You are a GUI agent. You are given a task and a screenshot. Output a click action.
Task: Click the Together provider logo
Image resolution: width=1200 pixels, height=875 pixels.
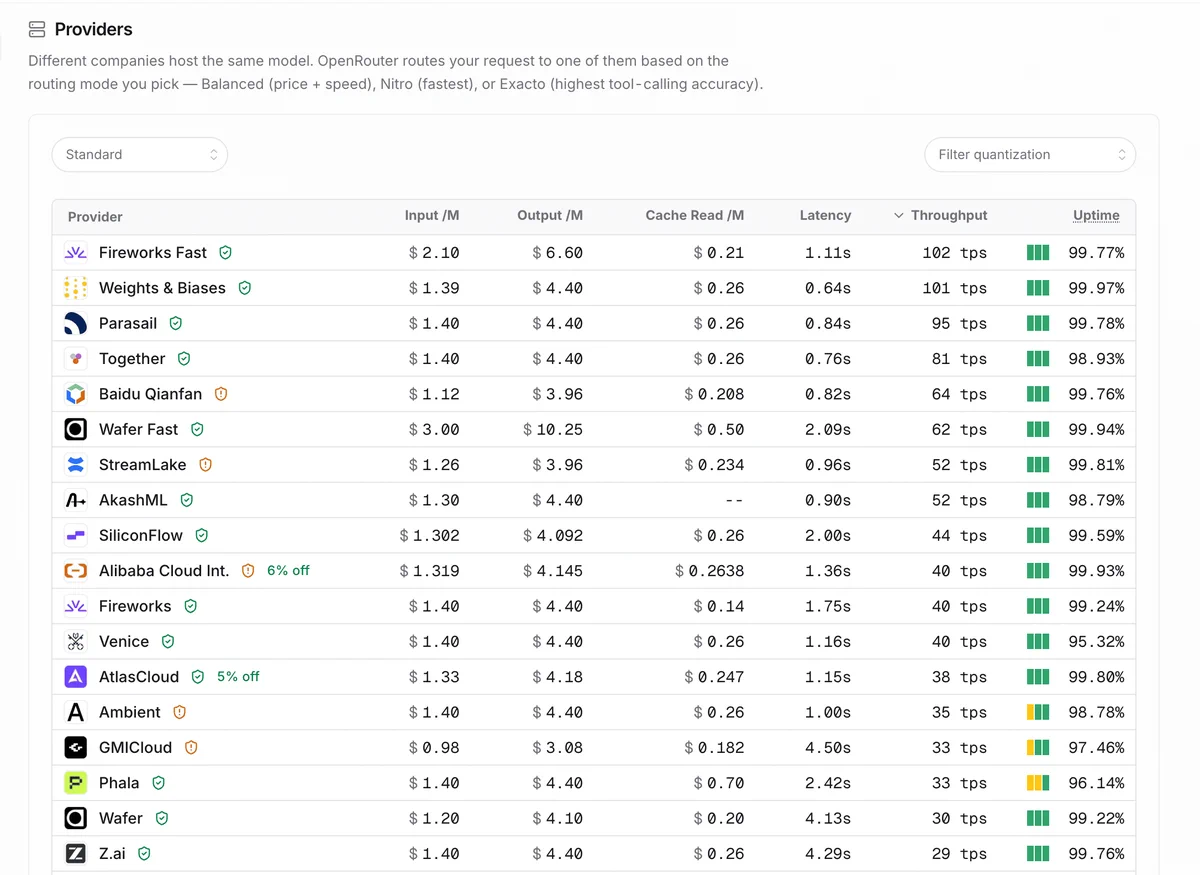pyautogui.click(x=76, y=359)
